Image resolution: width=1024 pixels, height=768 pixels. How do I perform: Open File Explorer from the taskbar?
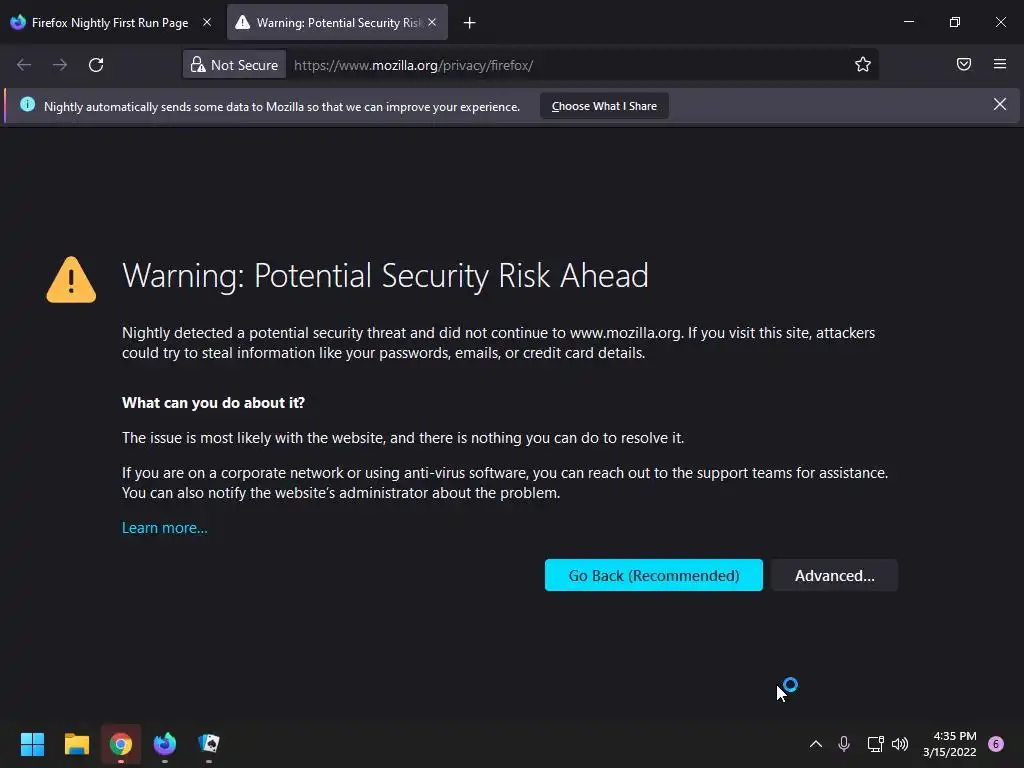point(76,744)
